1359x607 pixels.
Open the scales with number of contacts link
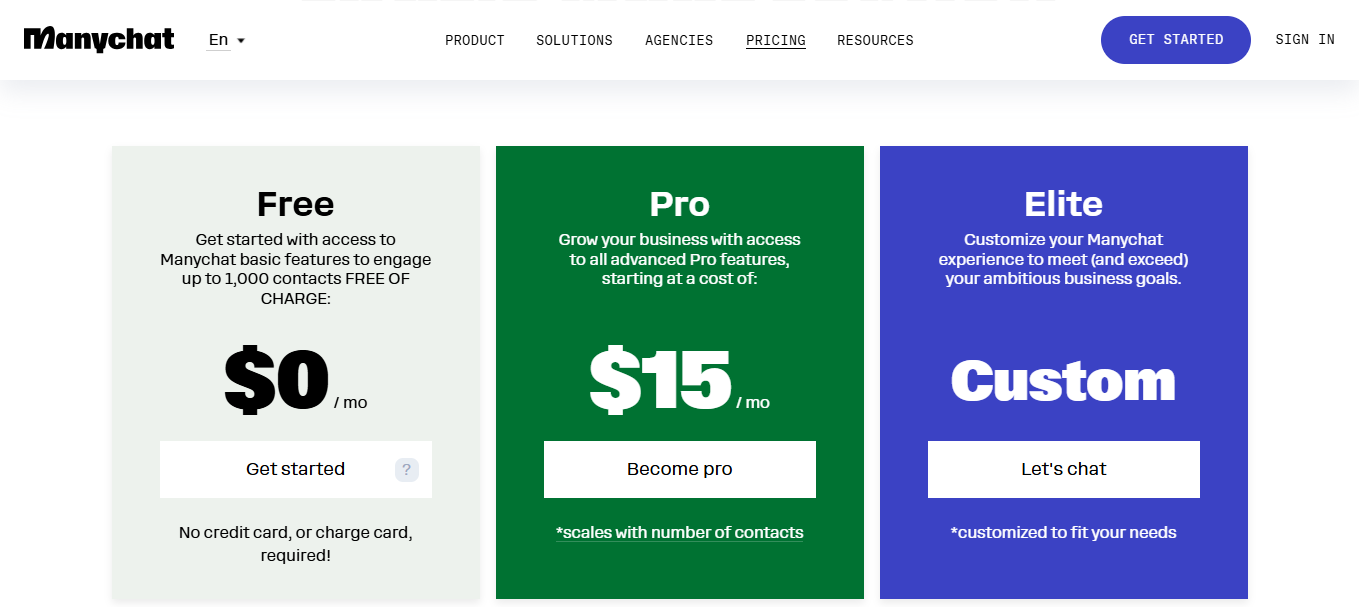pyautogui.click(x=680, y=533)
